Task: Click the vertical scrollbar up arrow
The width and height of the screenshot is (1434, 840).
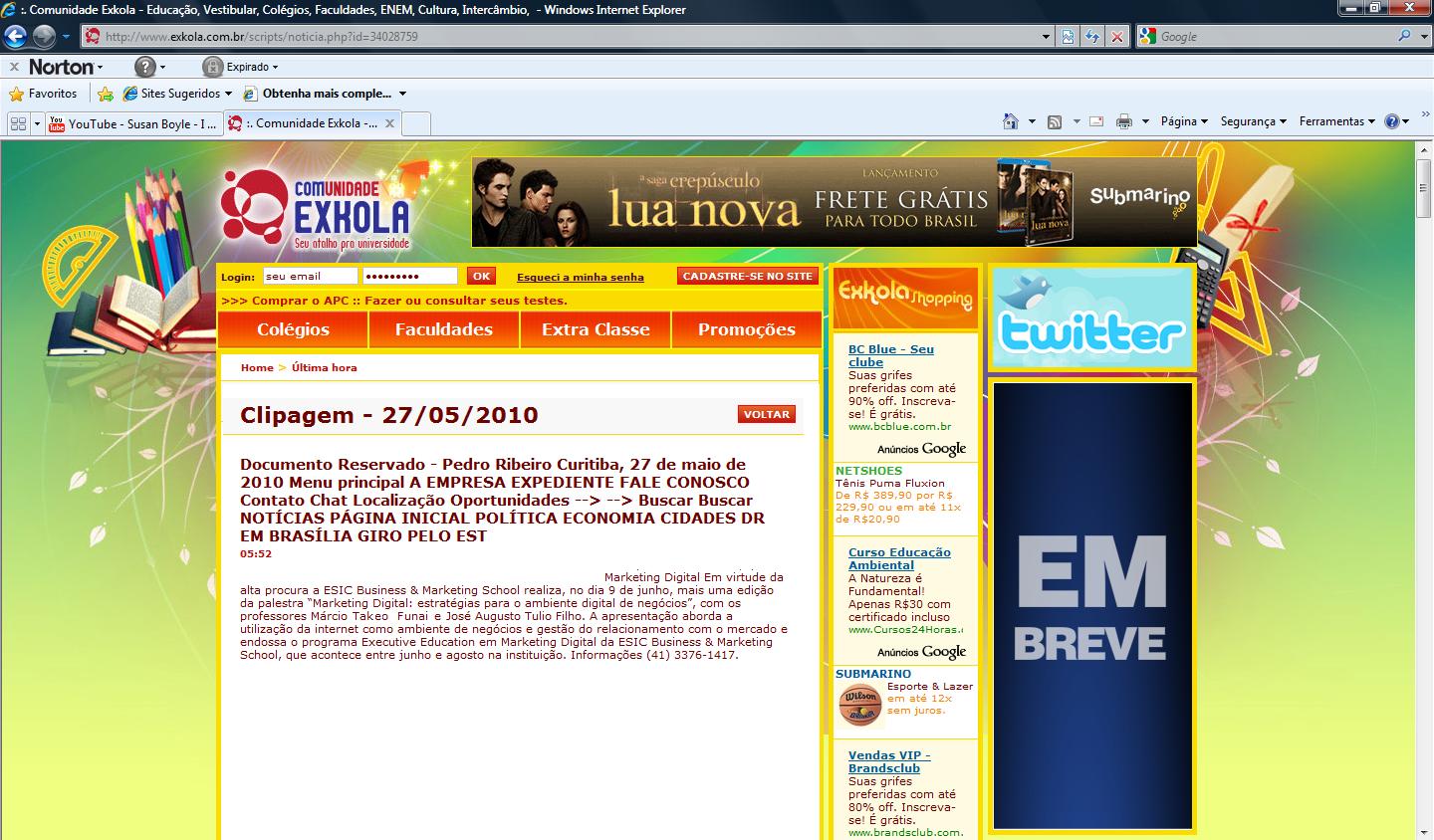Action: click(x=1424, y=151)
